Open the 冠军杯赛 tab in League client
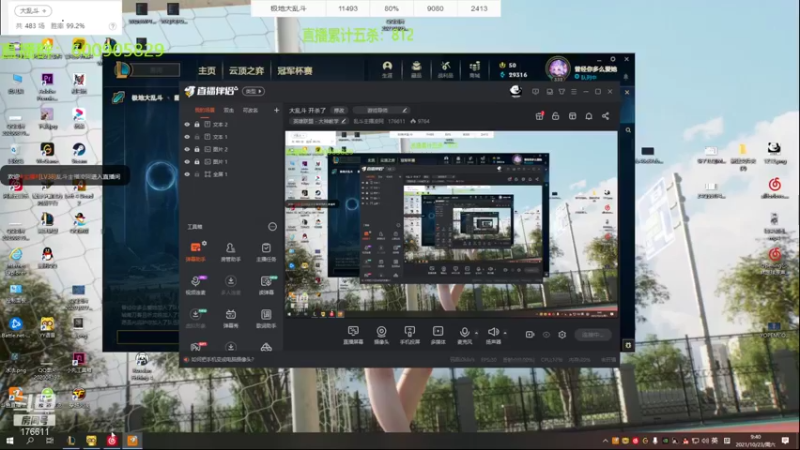 coord(294,71)
